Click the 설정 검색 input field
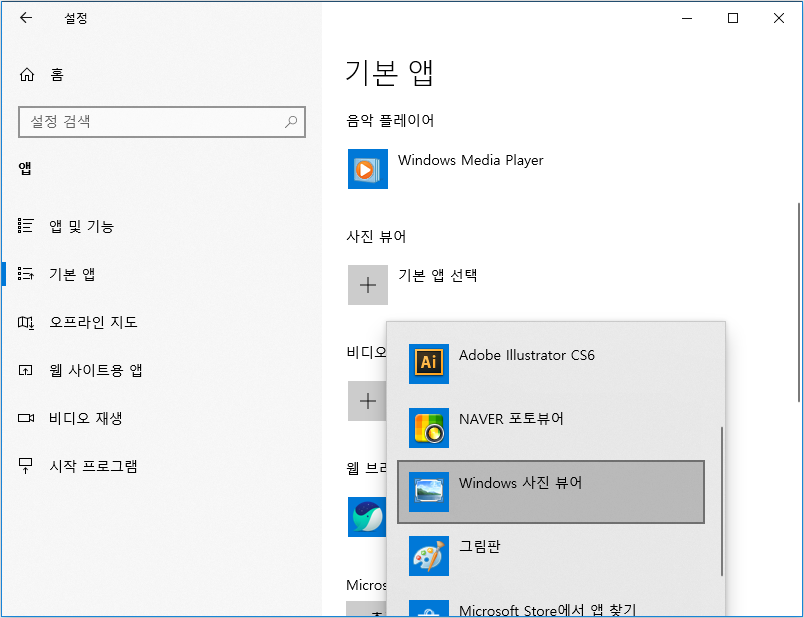804x618 pixels. pos(162,122)
